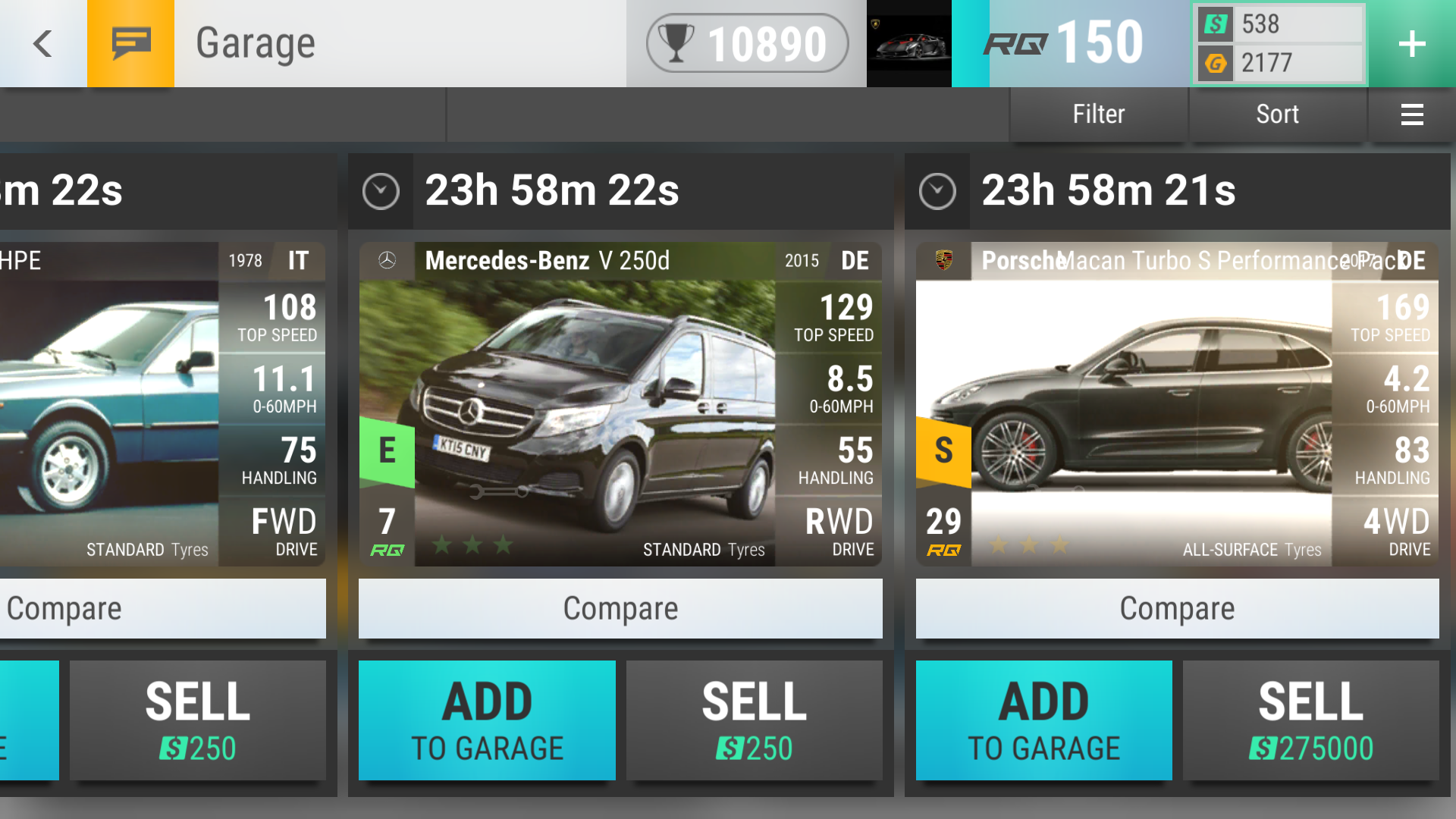Tap the Mercedes-Benz logo badge

tap(387, 261)
